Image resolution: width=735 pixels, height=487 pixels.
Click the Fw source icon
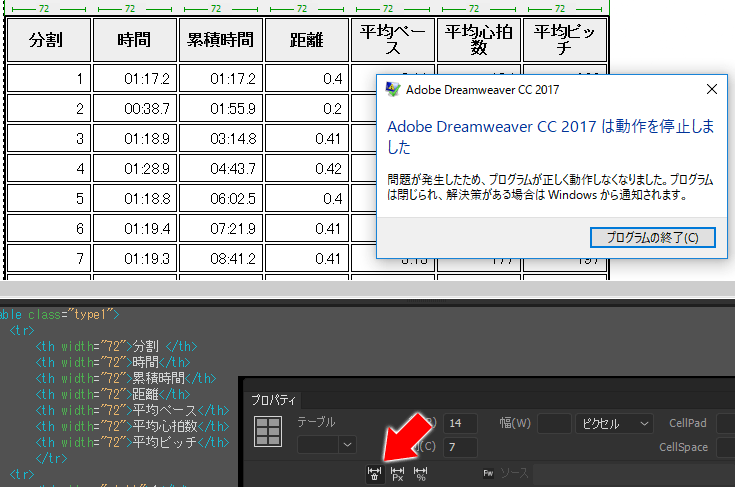pyautogui.click(x=488, y=473)
